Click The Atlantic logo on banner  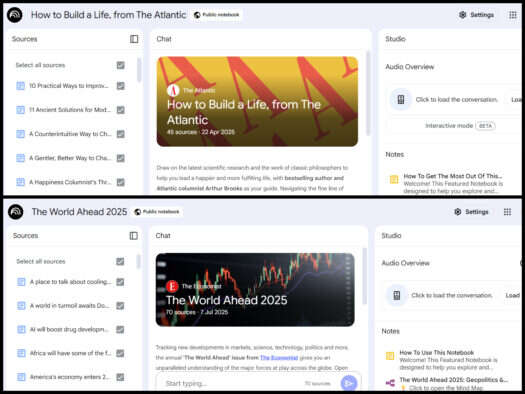pos(173,90)
